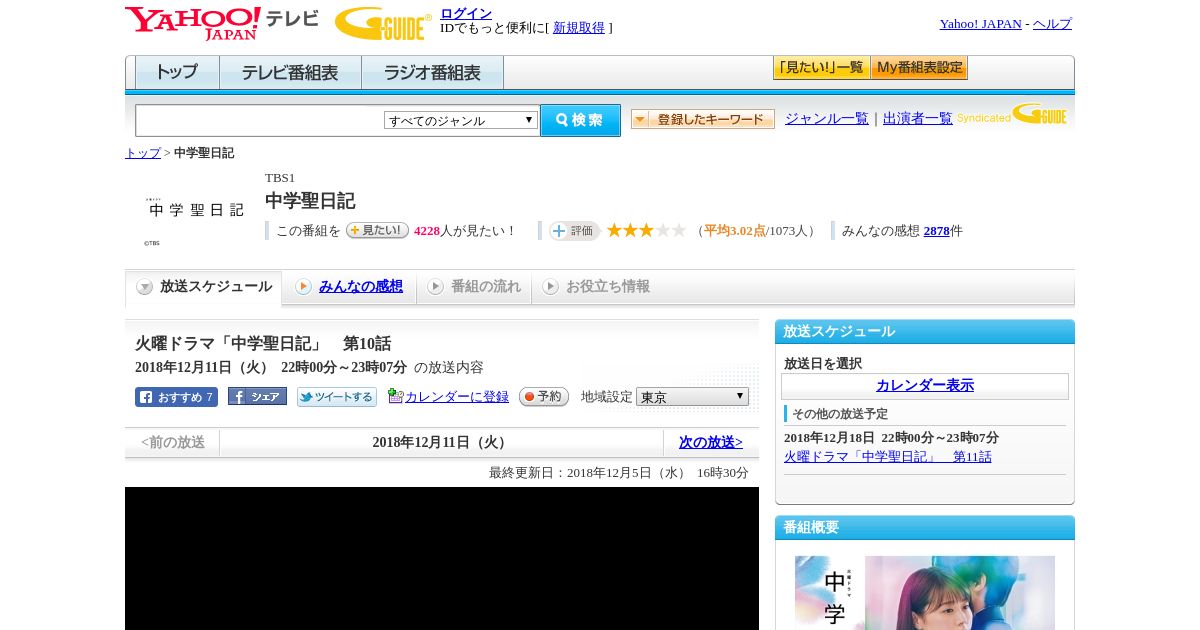Image resolution: width=1200 pixels, height=630 pixels.
Task: Click the 「見たい!」一覧 button
Action: [821, 68]
